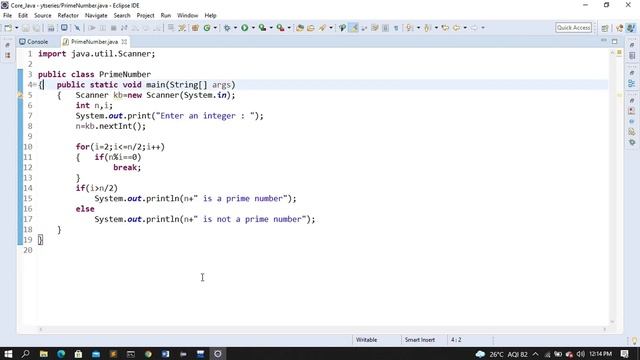Expand the Run dropdown arrow
The height and width of the screenshot is (360, 640).
(253, 28)
